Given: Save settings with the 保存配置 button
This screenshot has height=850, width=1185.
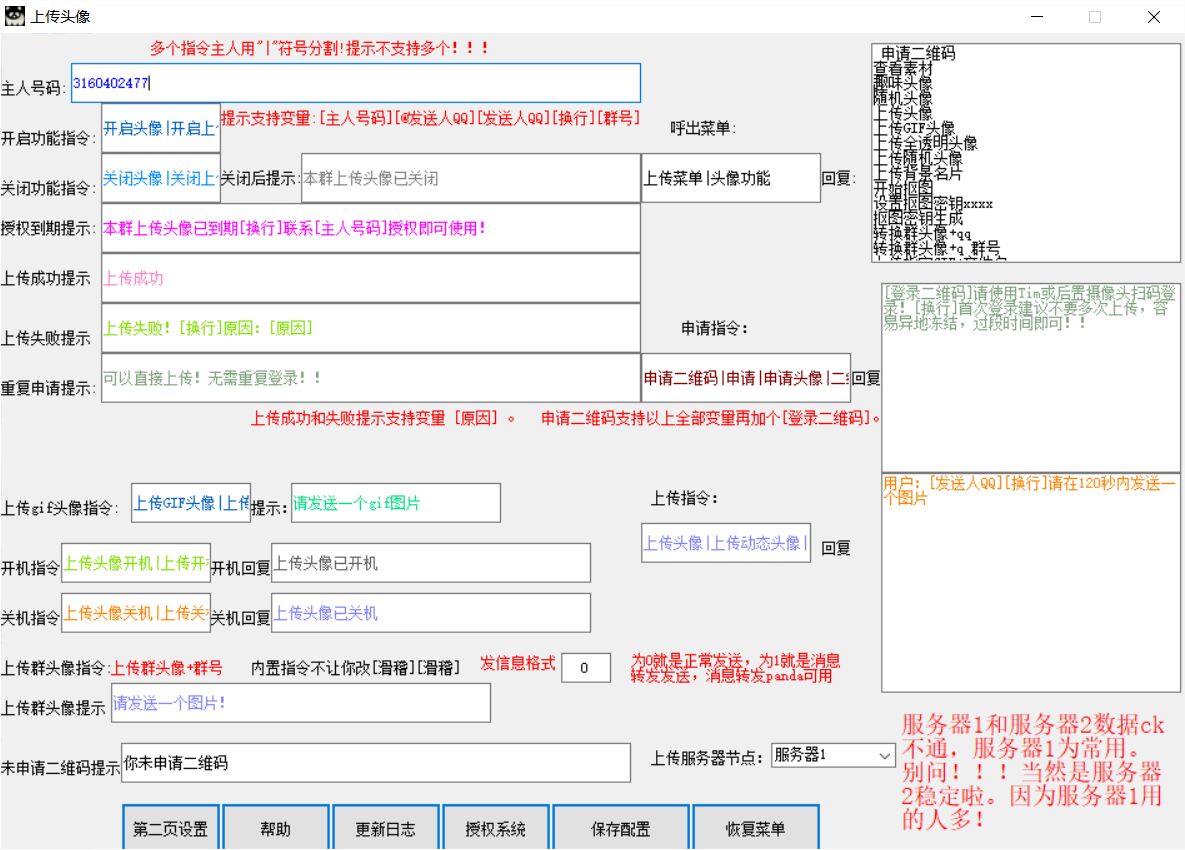Looking at the screenshot, I should tap(620, 828).
